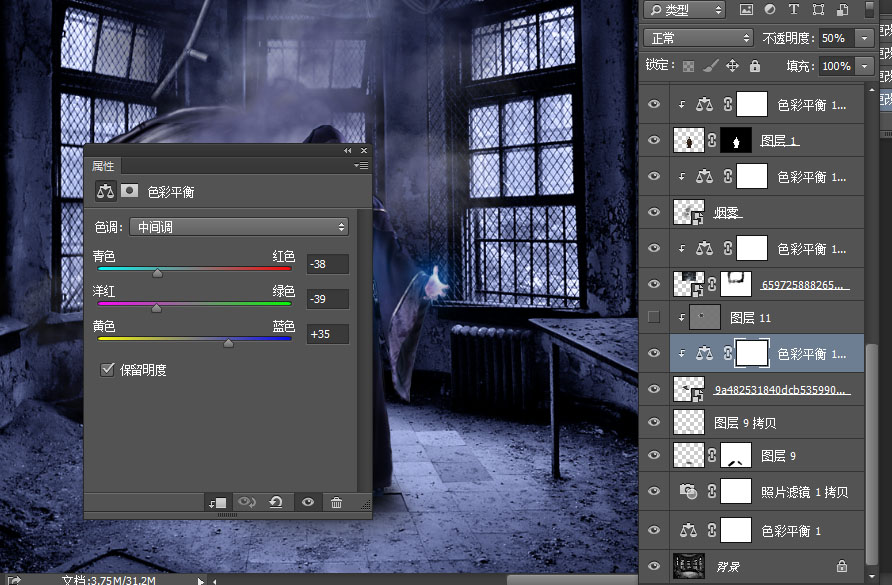Image resolution: width=892 pixels, height=585 pixels.
Task: Select the 图层 1 layer name
Action: point(779,141)
